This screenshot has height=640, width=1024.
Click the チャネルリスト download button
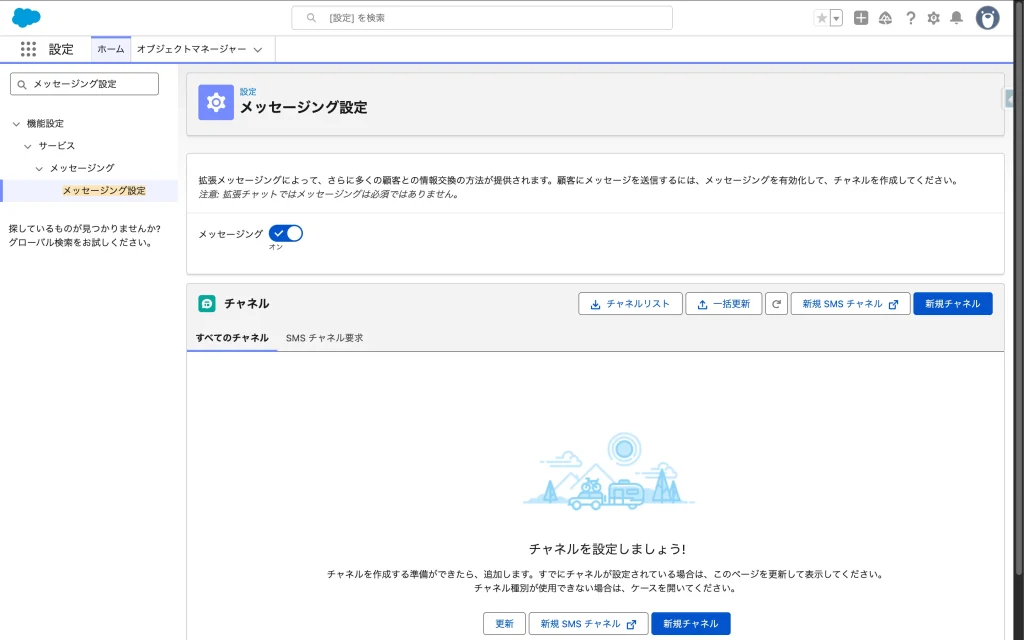click(x=630, y=304)
